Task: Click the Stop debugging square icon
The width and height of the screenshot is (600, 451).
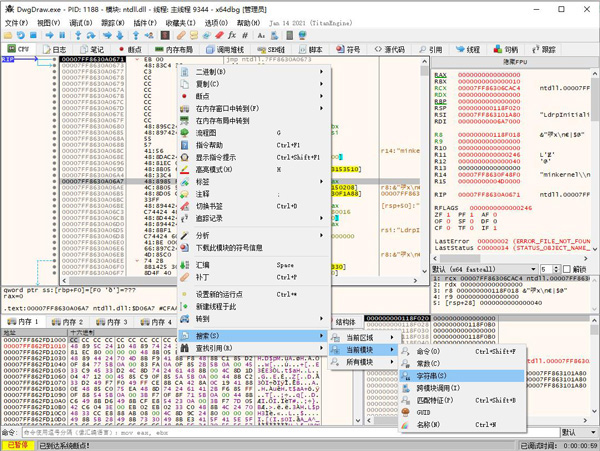Action: (x=33, y=36)
